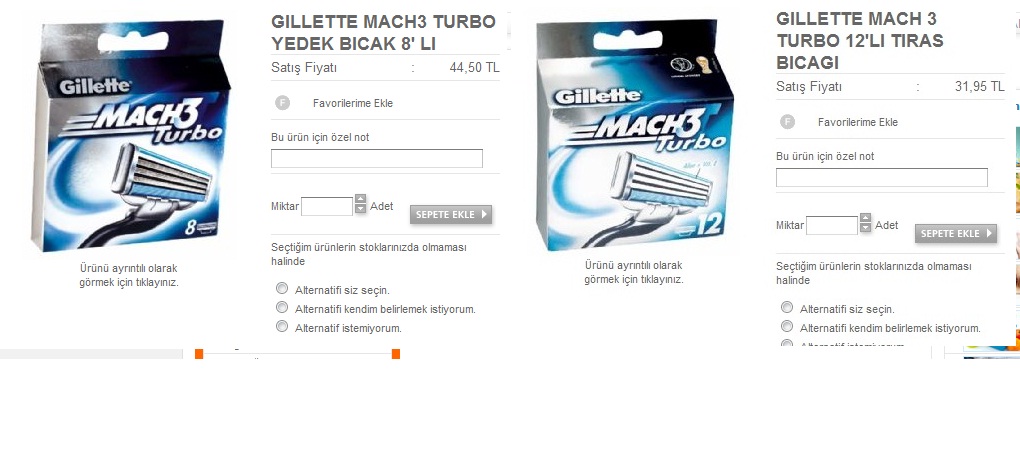Increase quantity arrow for Mach 3 Turbo 12'li
1020x460 pixels.
coord(865,218)
